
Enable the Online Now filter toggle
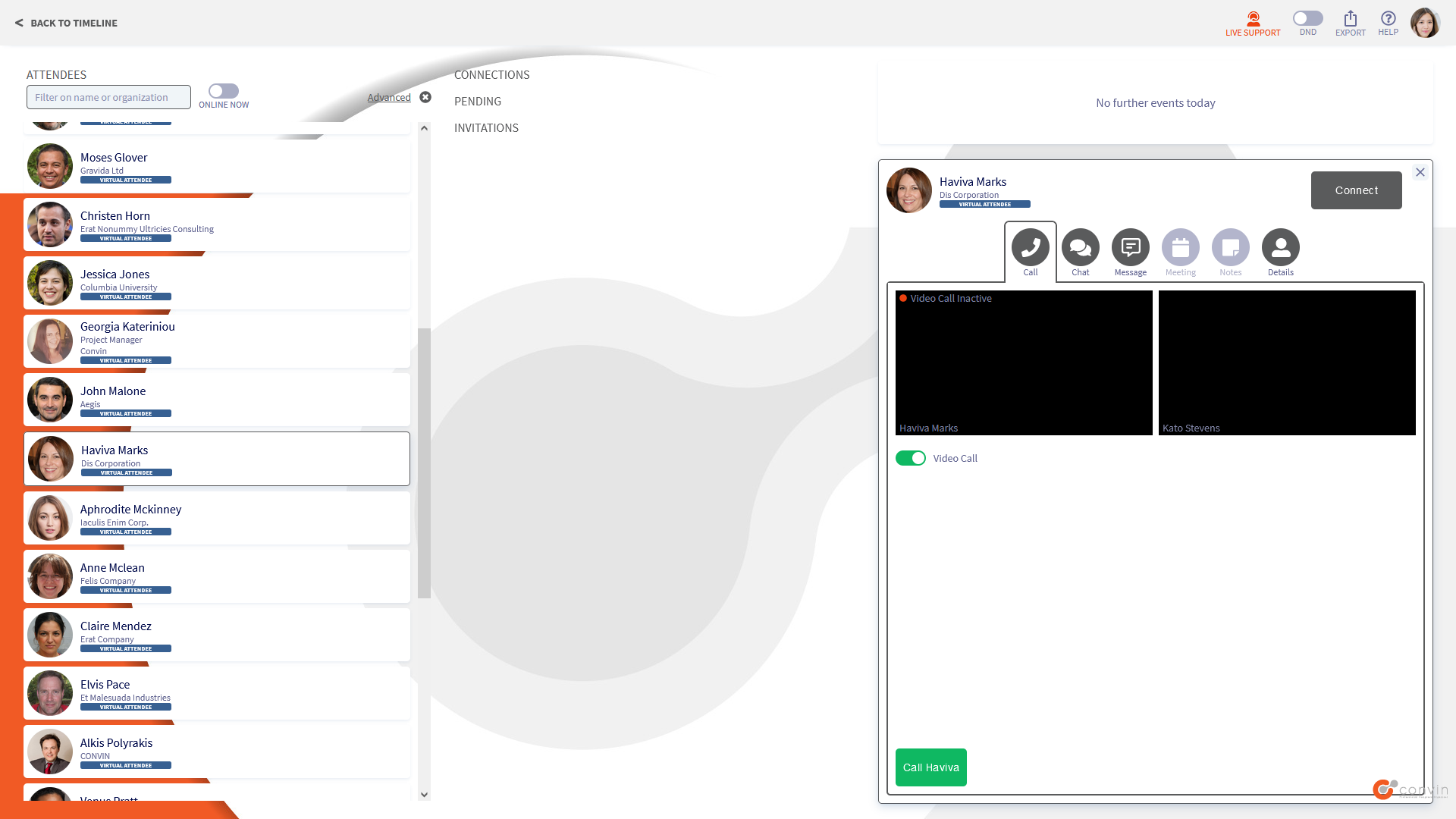223,91
